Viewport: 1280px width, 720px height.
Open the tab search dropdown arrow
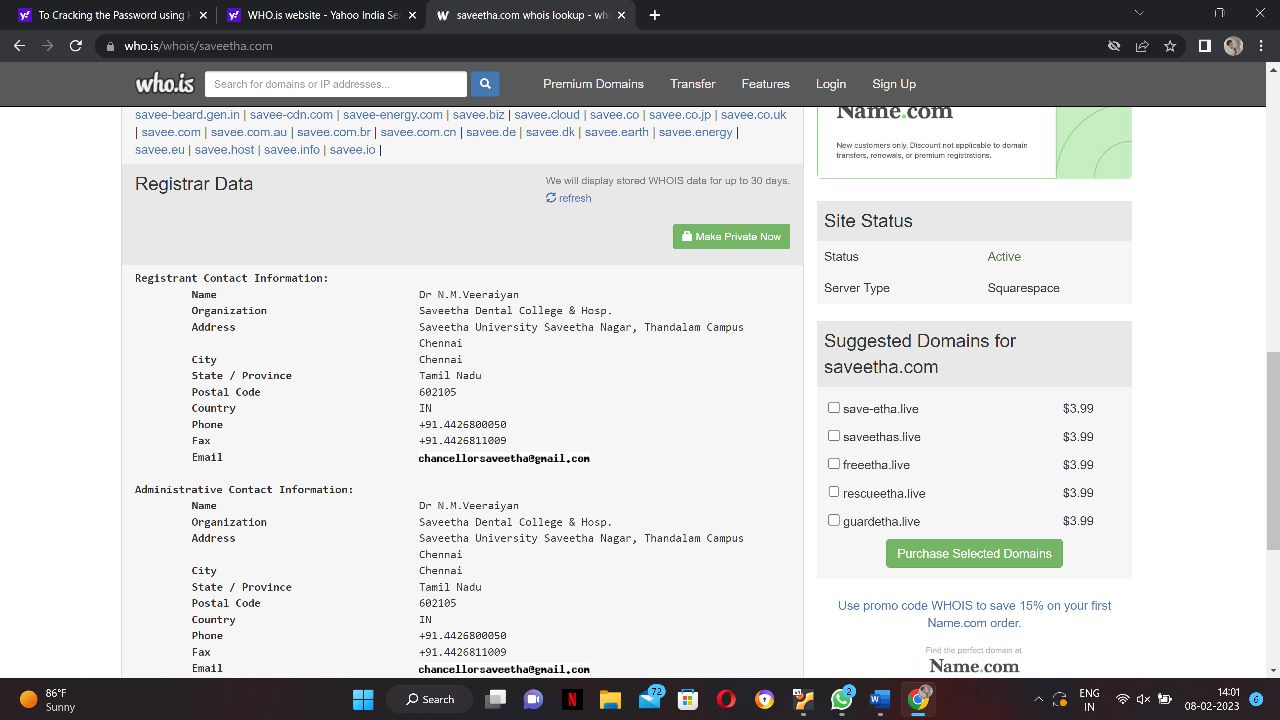[x=1138, y=14]
